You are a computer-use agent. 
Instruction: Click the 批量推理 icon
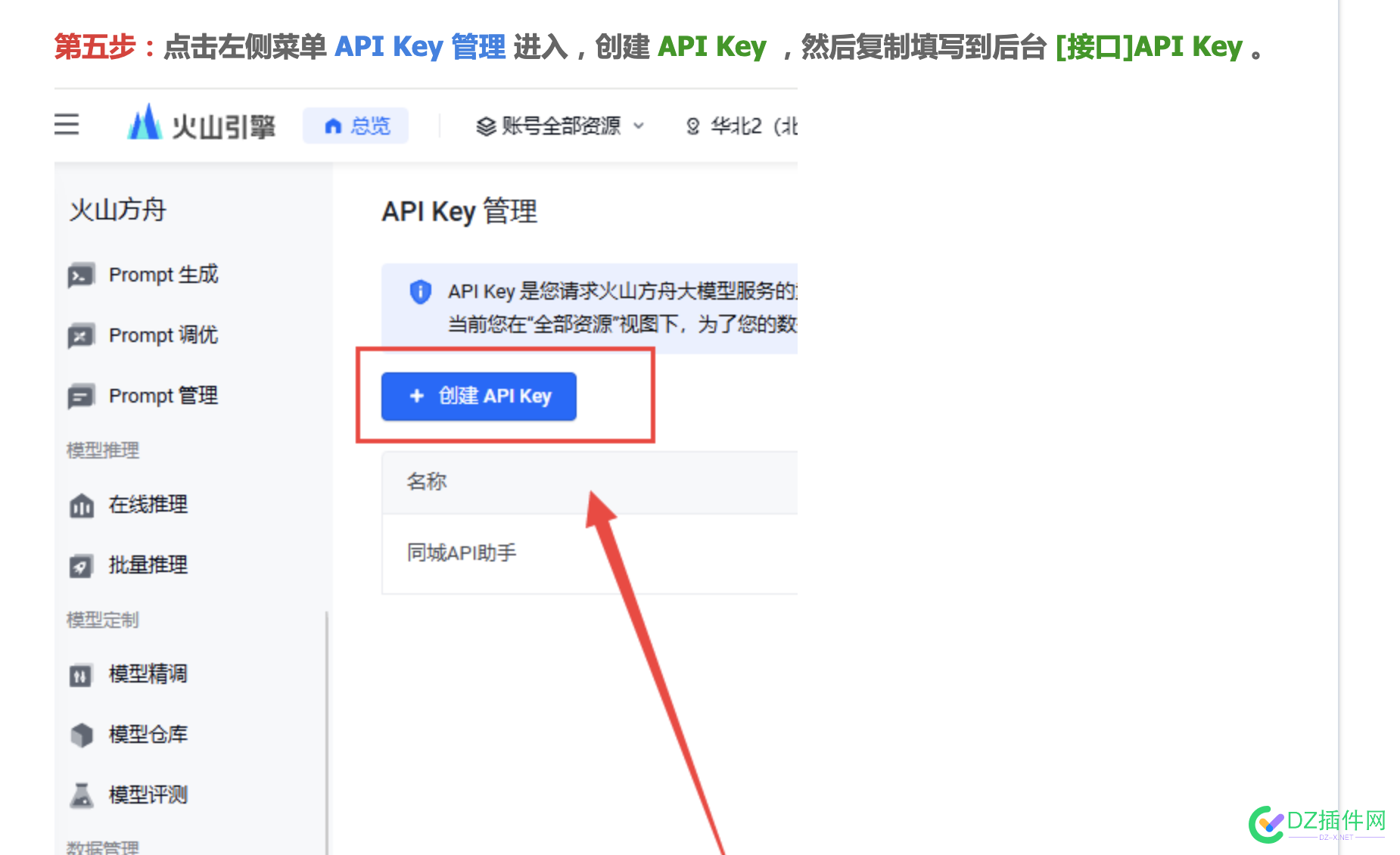click(81, 566)
